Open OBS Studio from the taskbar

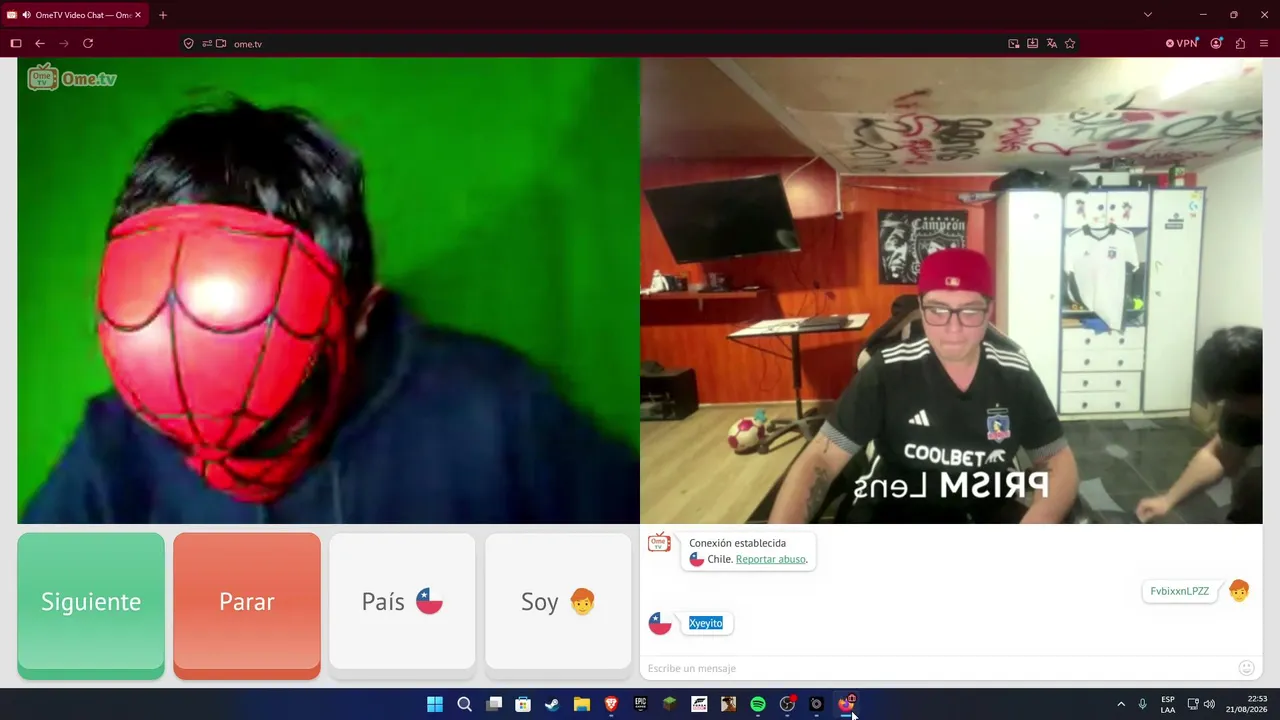click(787, 704)
